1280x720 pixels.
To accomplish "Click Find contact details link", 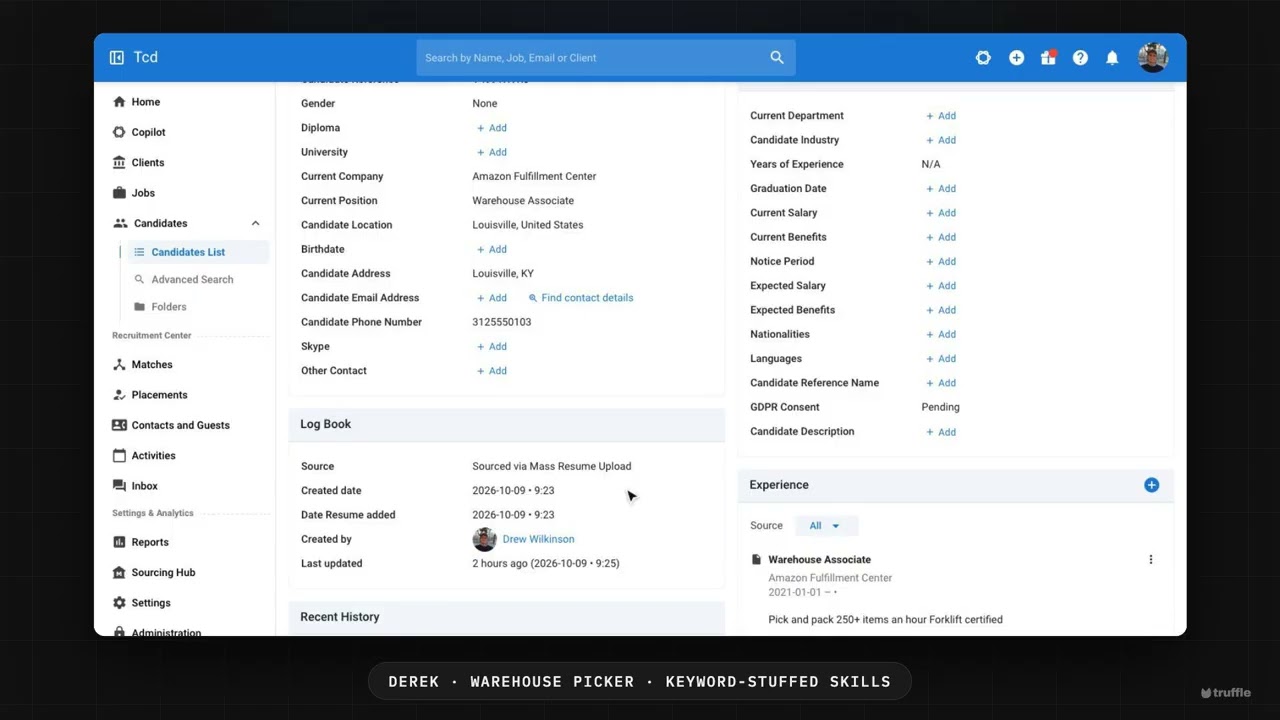I will pos(581,298).
